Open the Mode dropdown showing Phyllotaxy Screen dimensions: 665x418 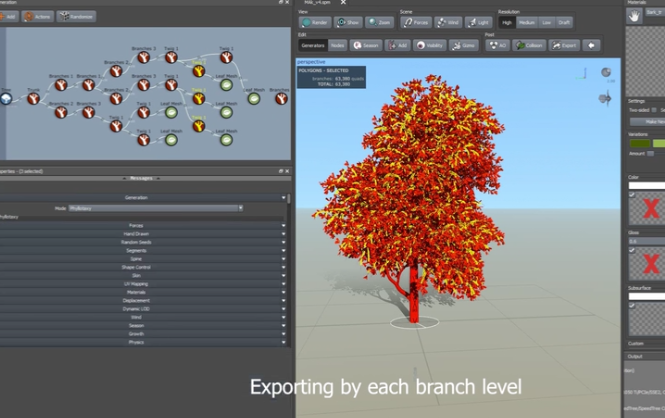156,208
